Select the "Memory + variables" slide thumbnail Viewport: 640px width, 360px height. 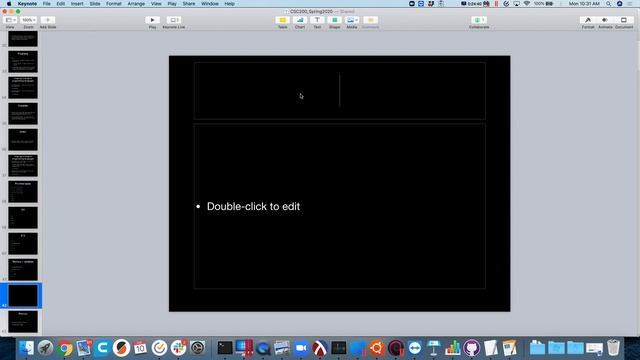pos(23,269)
